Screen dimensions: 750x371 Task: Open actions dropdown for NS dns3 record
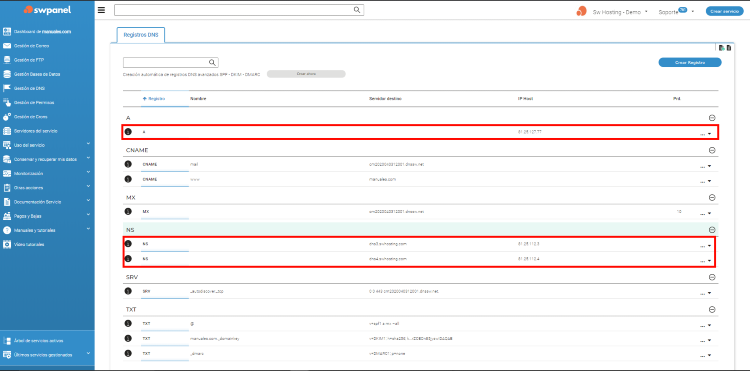coord(706,246)
